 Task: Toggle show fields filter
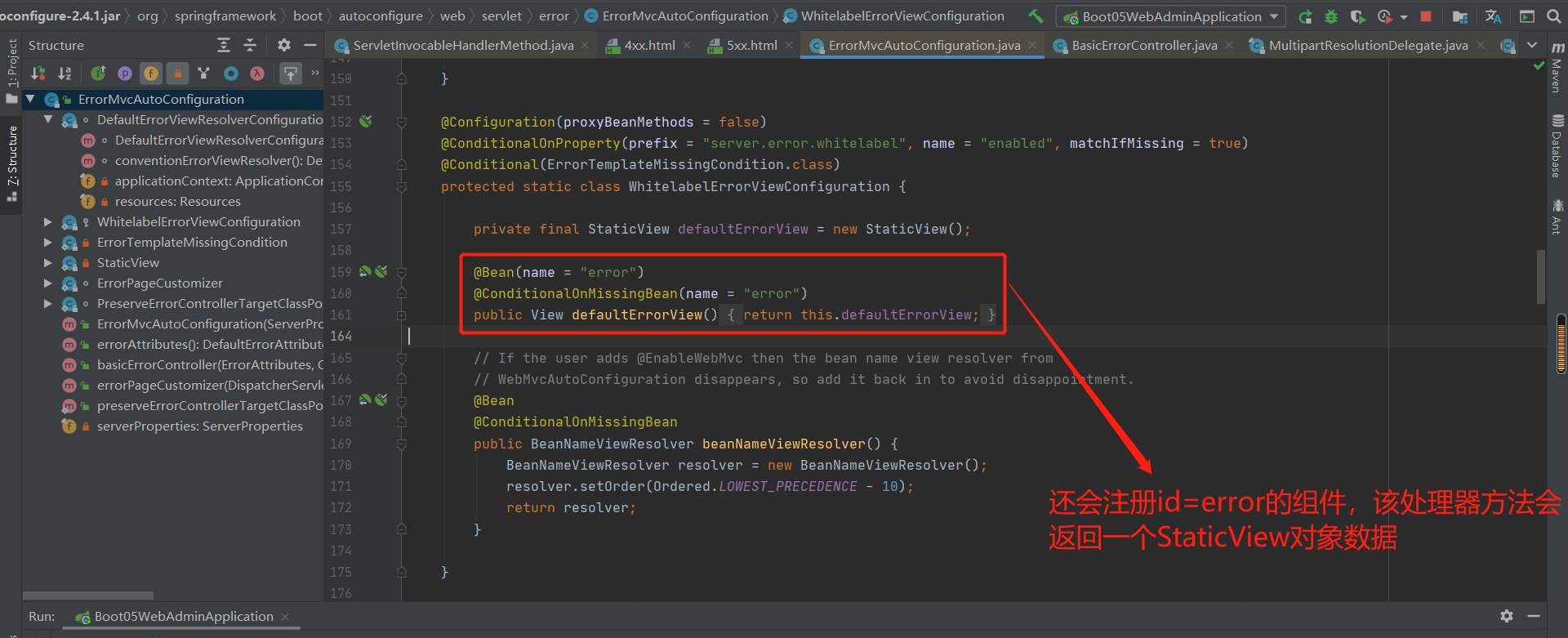click(151, 74)
